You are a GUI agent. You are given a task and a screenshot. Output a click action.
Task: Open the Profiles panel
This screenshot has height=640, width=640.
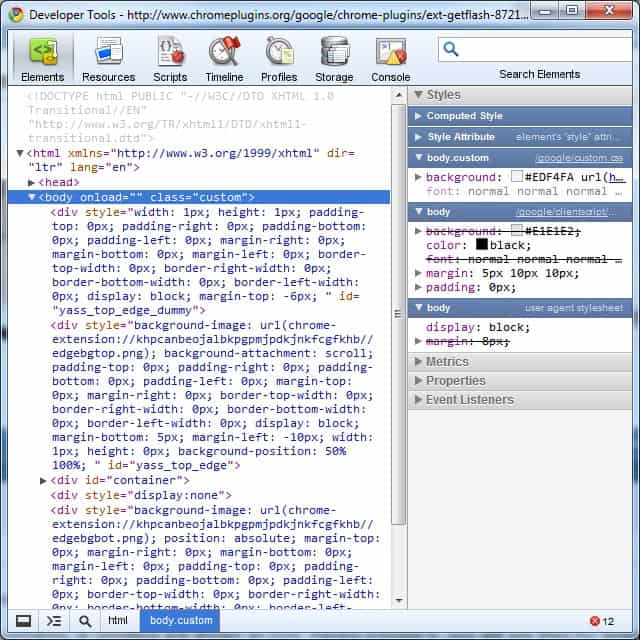pos(279,60)
